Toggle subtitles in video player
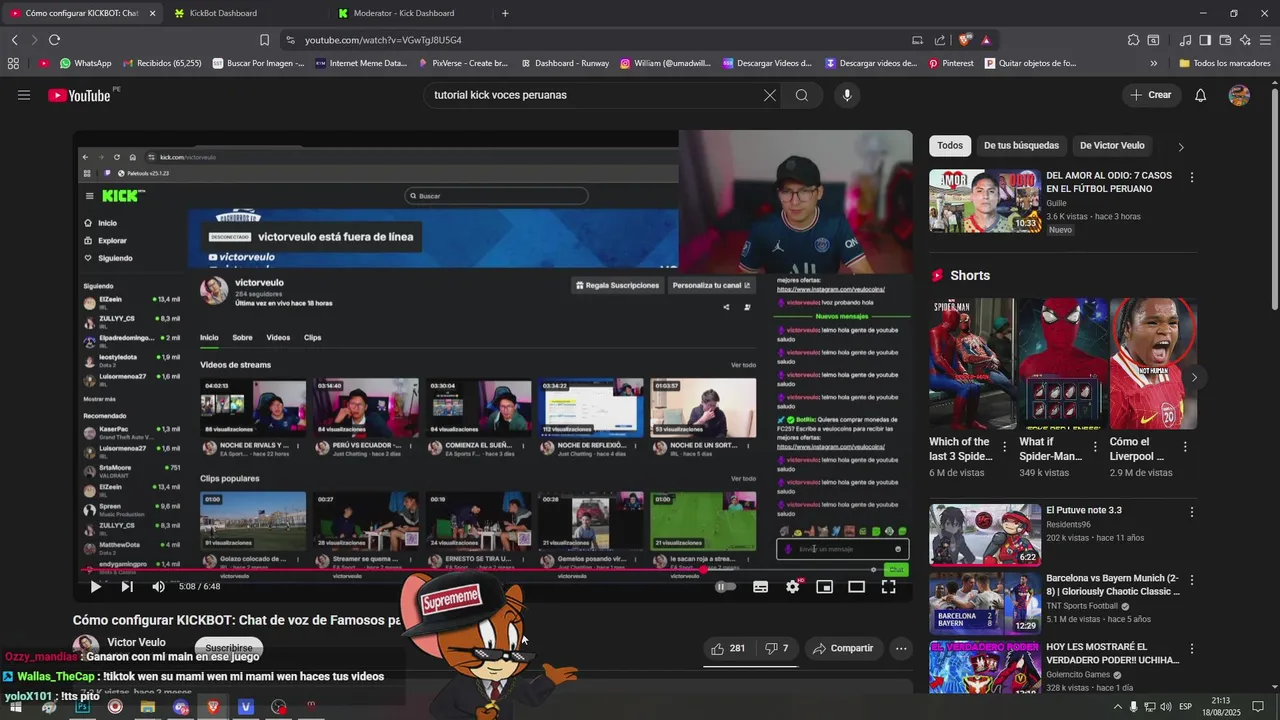This screenshot has width=1280, height=720. tap(760, 587)
